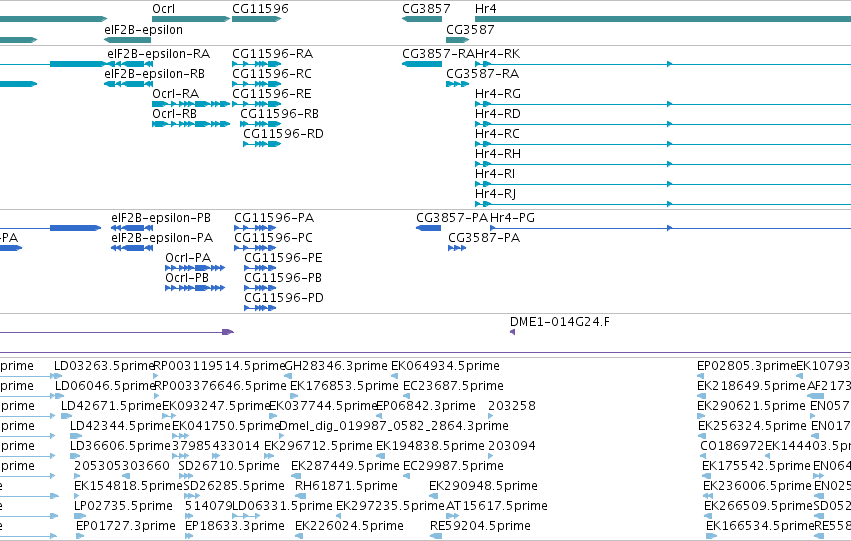
Task: Open the LD42671.5prime EST label
Action: (111, 406)
